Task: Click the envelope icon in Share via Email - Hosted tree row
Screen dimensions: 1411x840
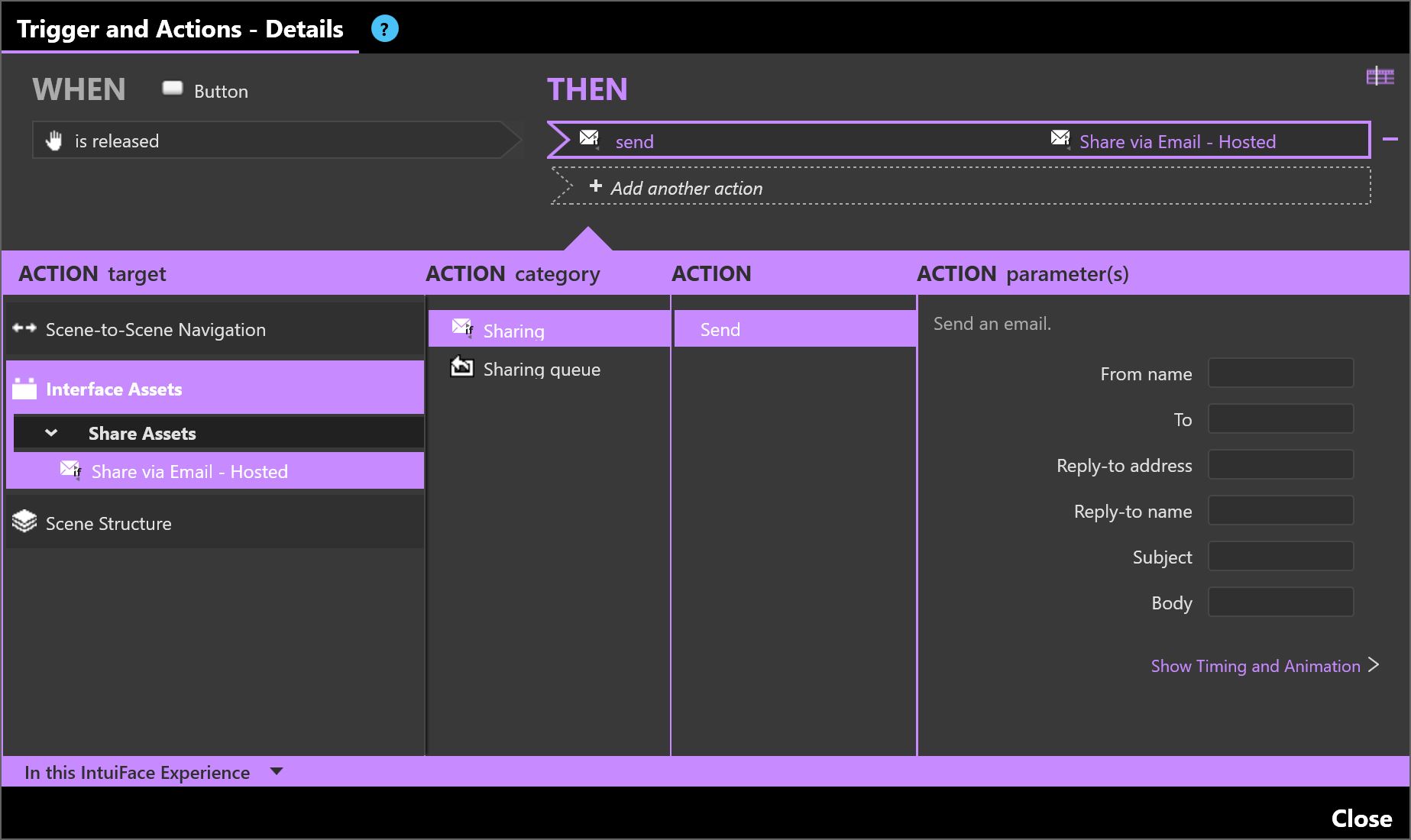Action: [71, 469]
